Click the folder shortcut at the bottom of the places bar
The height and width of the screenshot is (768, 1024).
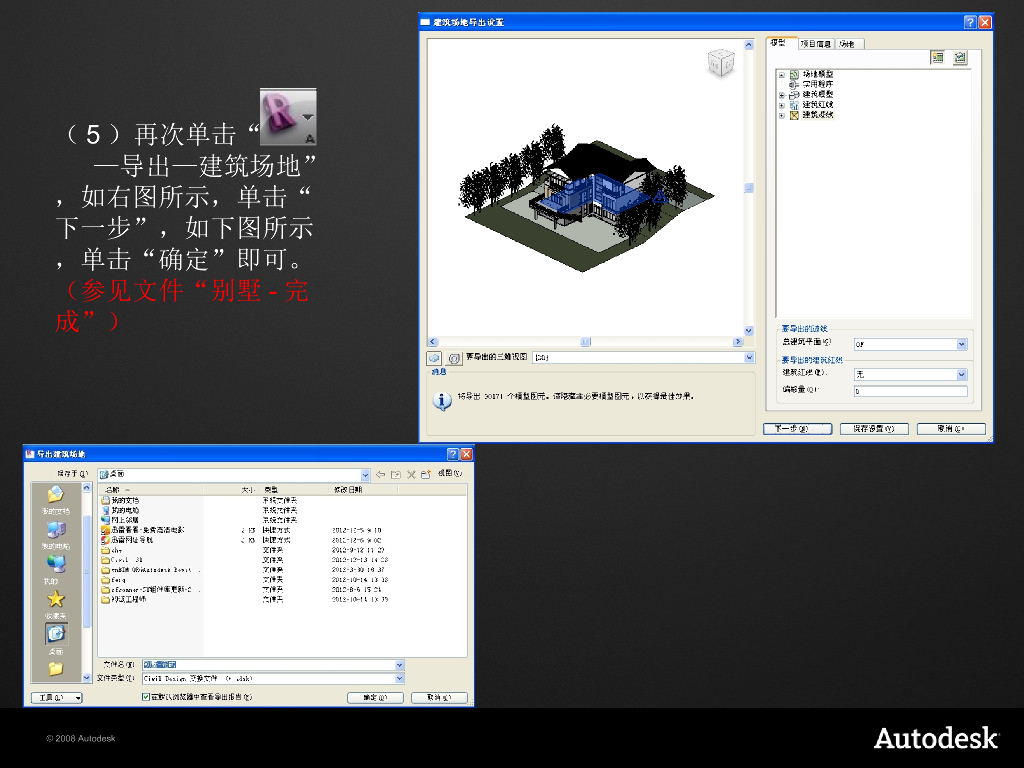[56, 669]
